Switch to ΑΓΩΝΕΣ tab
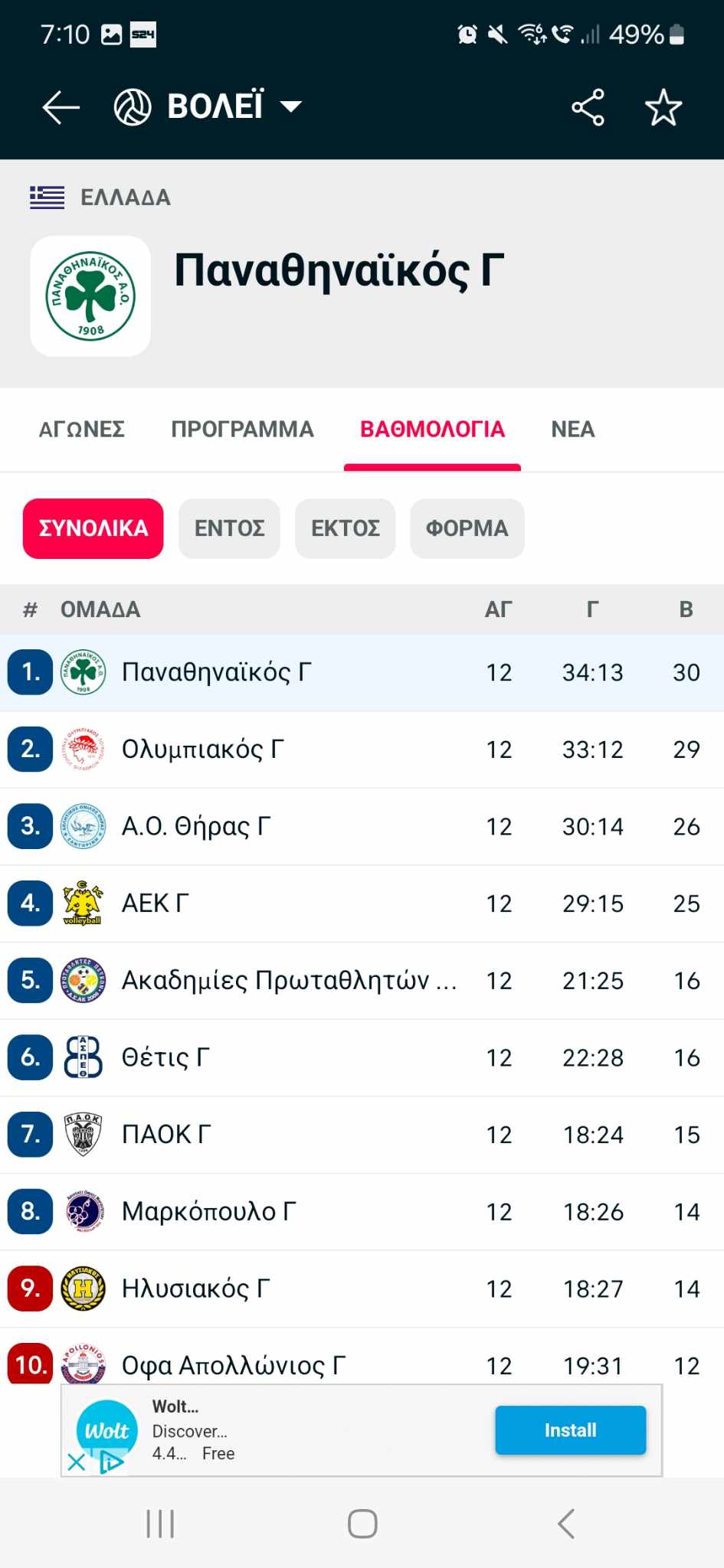The height and width of the screenshot is (1568, 724). click(x=82, y=430)
